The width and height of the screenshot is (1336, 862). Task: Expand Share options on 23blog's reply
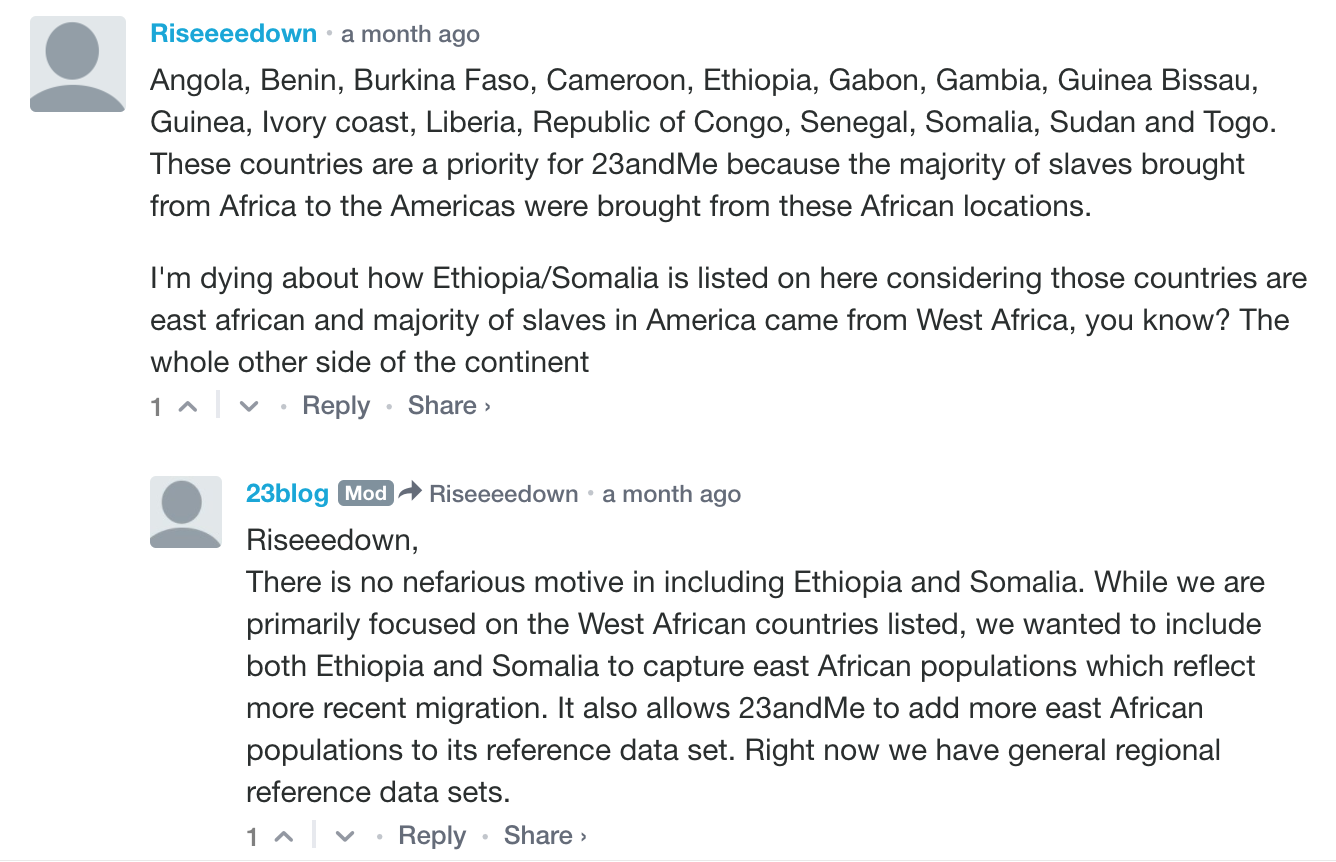pos(544,836)
